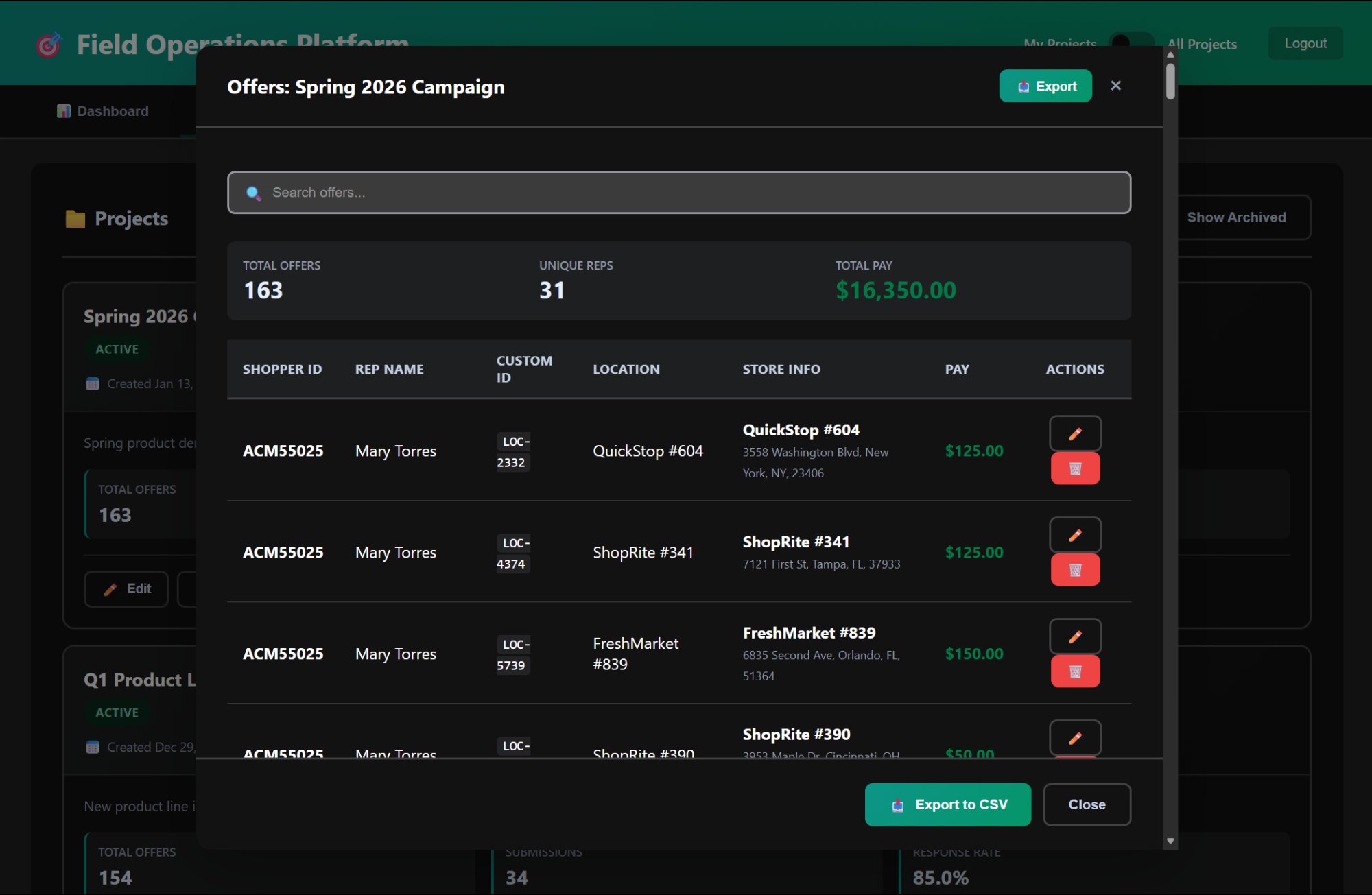Edit the ShopRite #390 offer
Viewport: 1372px width, 895px height.
coord(1075,738)
